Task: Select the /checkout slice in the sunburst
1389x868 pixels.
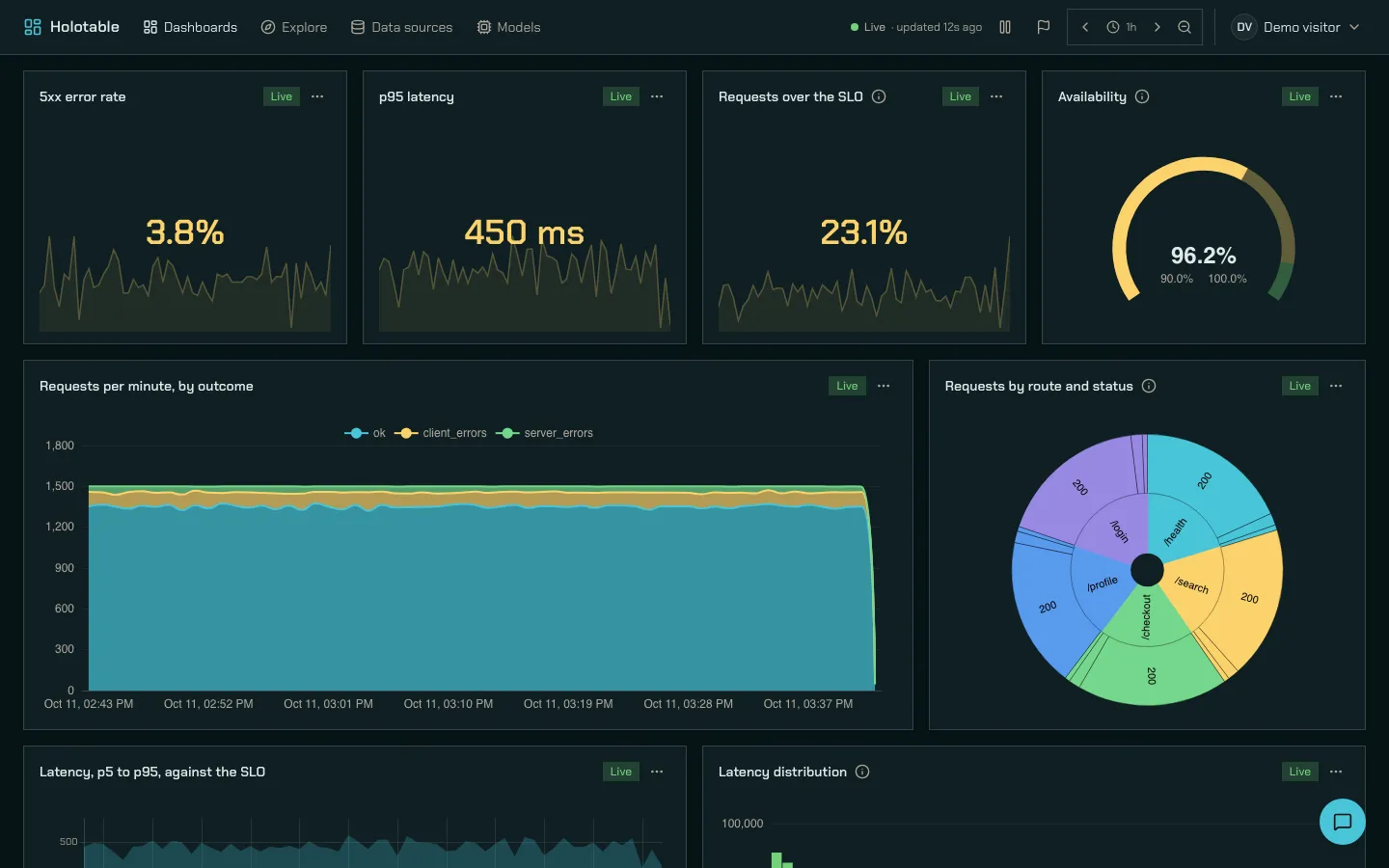Action: point(1147,617)
